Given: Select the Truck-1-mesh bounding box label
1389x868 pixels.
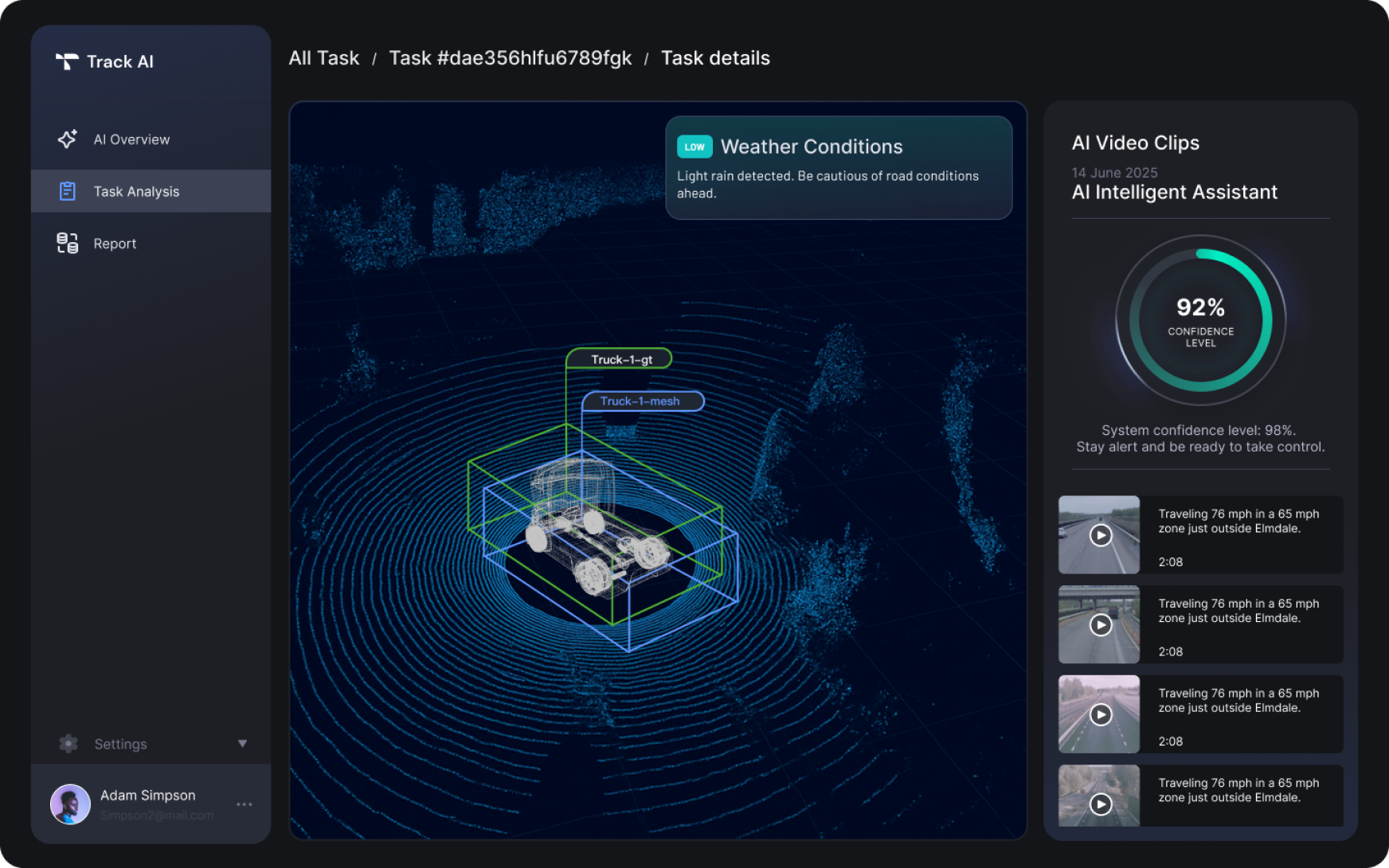Looking at the screenshot, I should point(642,401).
